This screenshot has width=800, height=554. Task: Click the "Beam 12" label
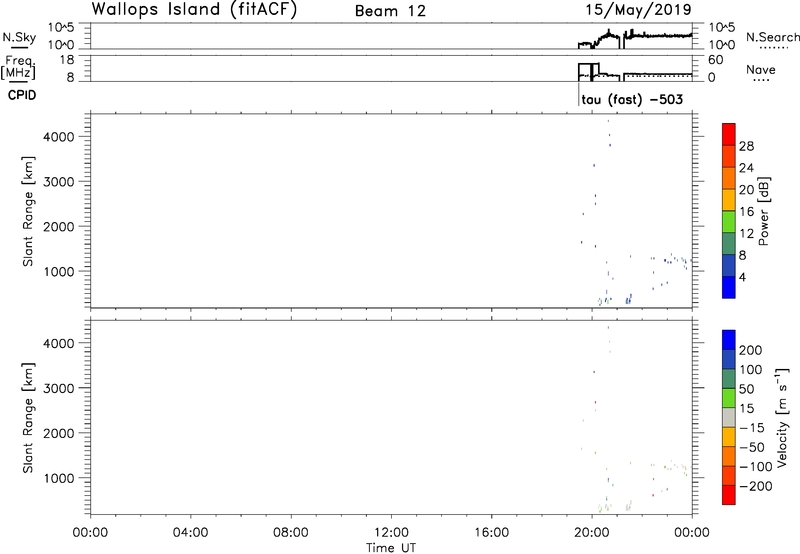(390, 11)
